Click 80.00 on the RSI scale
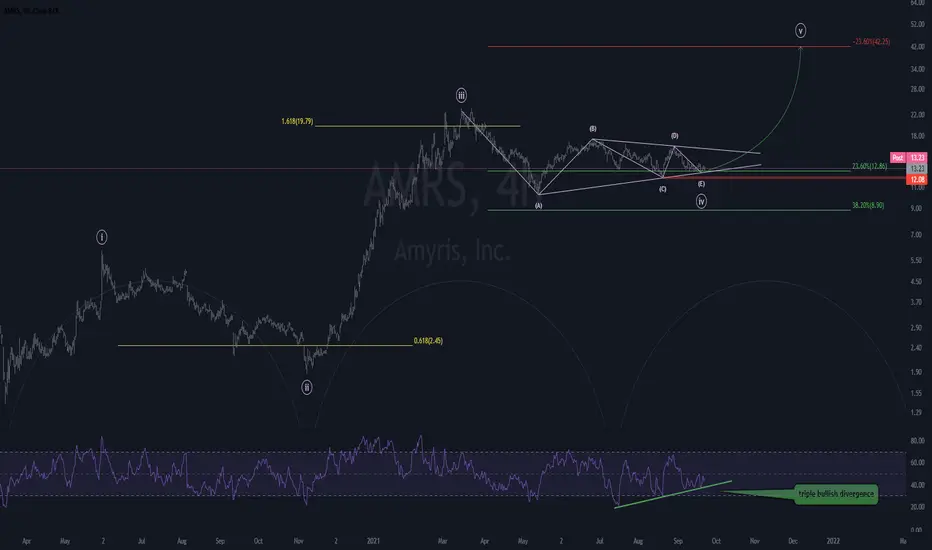Viewport: 932px width, 550px height. click(917, 441)
